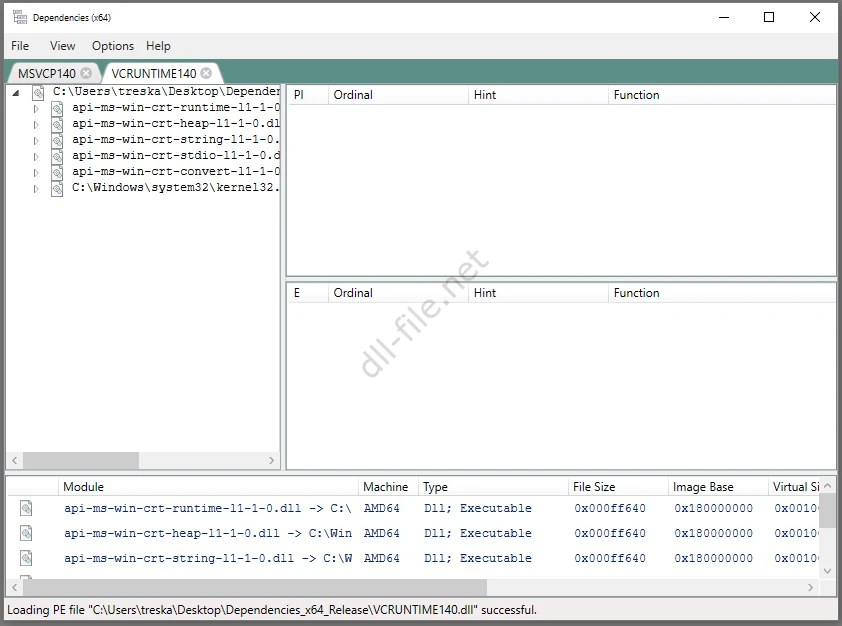This screenshot has width=842, height=626.
Task: Select api-ms-win-crt-heap-l1-1-0 in the tree
Action: coord(176,123)
